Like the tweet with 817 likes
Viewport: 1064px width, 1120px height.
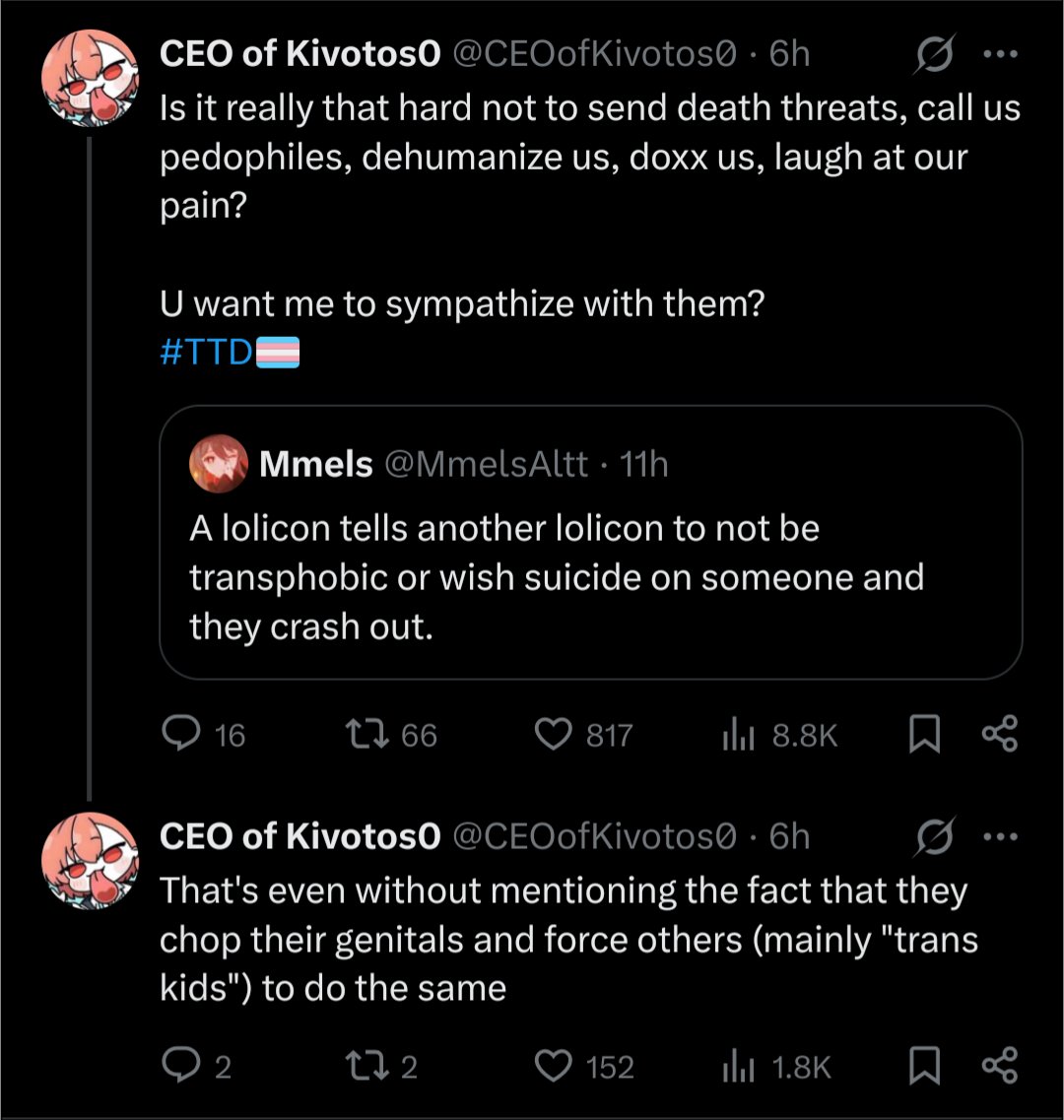tap(554, 735)
